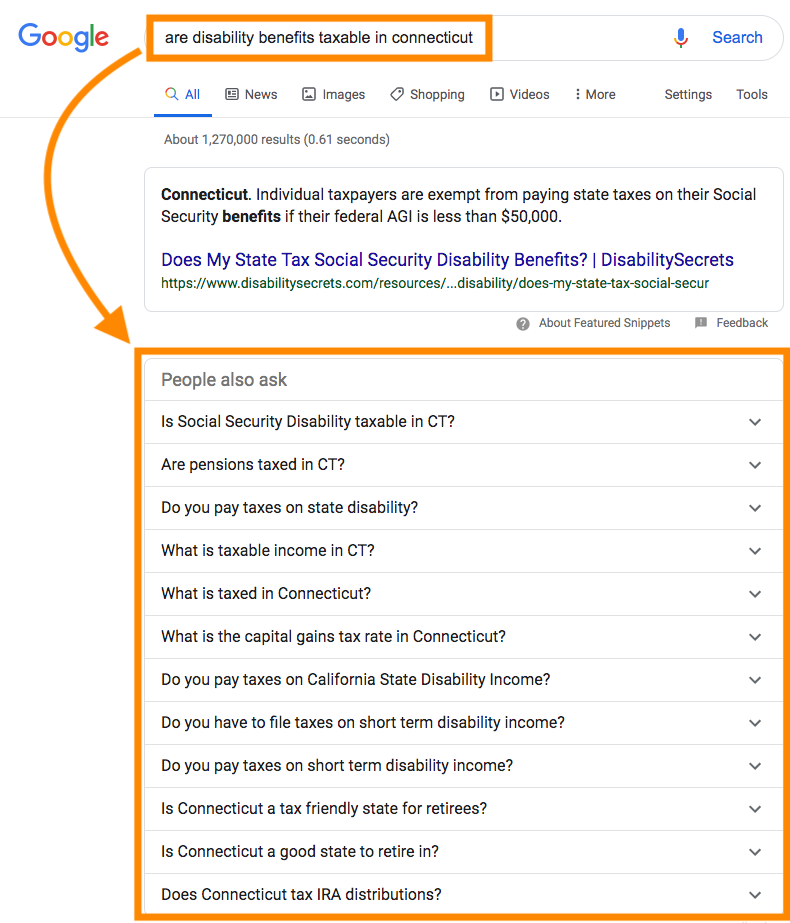Switch to the News tab
The image size is (790, 923).
click(251, 95)
